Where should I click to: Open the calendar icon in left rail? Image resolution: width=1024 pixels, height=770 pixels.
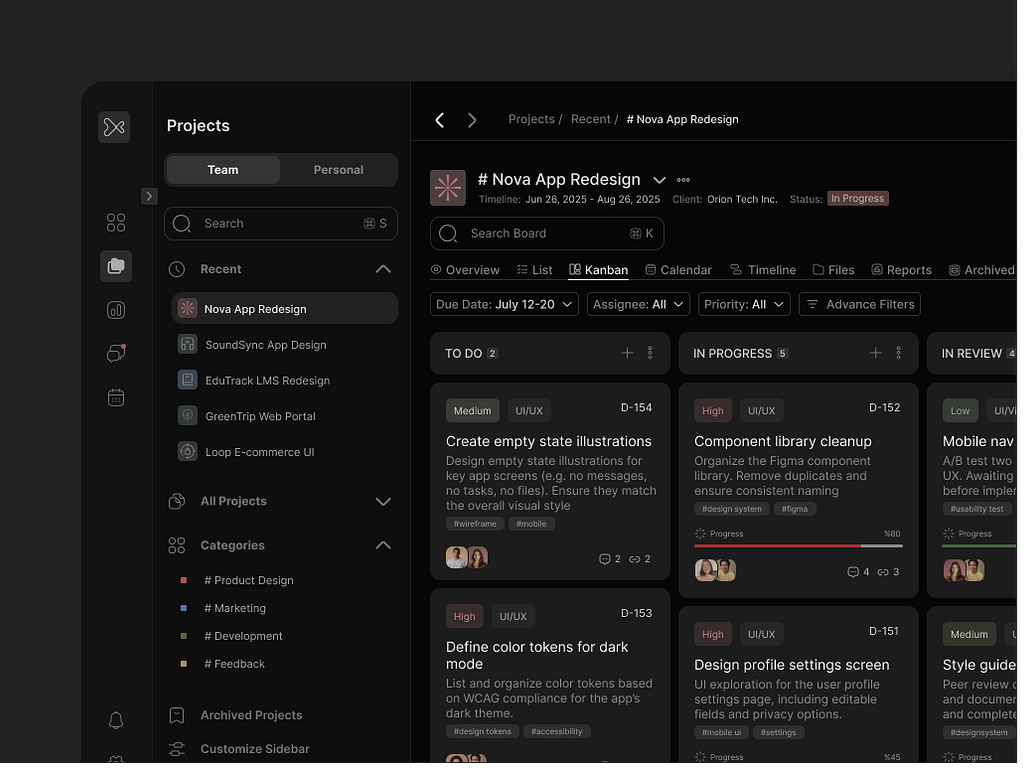click(x=116, y=397)
